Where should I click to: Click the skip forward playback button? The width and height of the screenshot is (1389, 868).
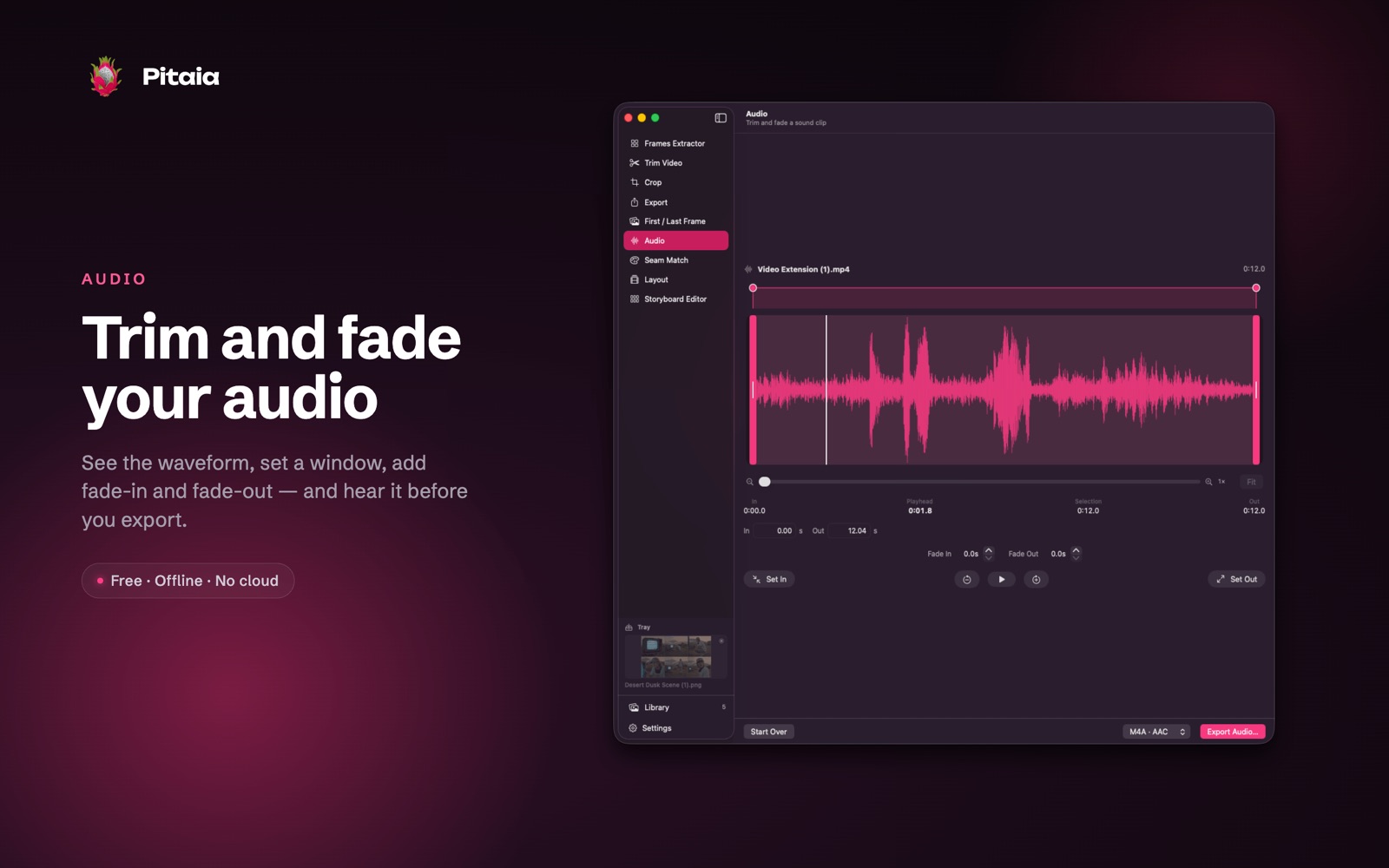pyautogui.click(x=1037, y=580)
